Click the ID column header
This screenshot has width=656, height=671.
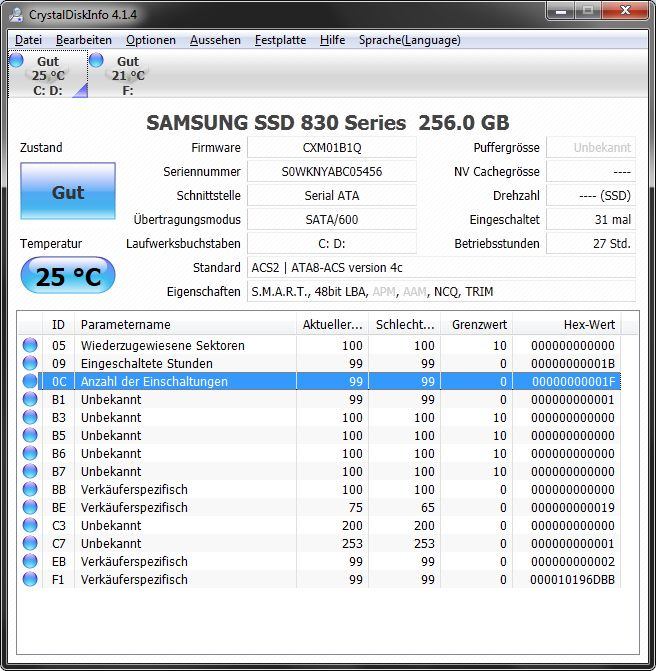coord(58,324)
